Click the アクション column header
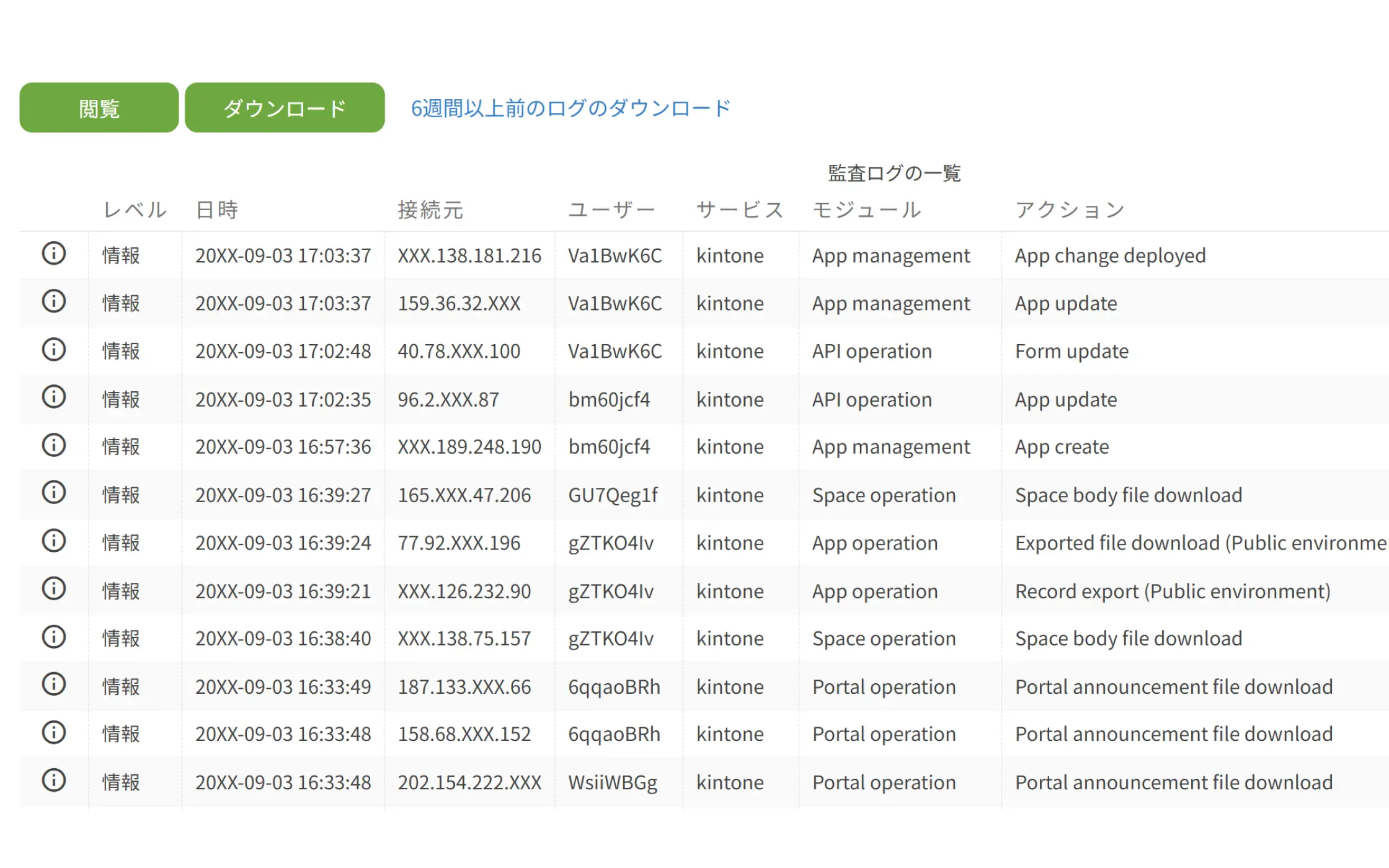The width and height of the screenshot is (1389, 868). click(x=1070, y=210)
